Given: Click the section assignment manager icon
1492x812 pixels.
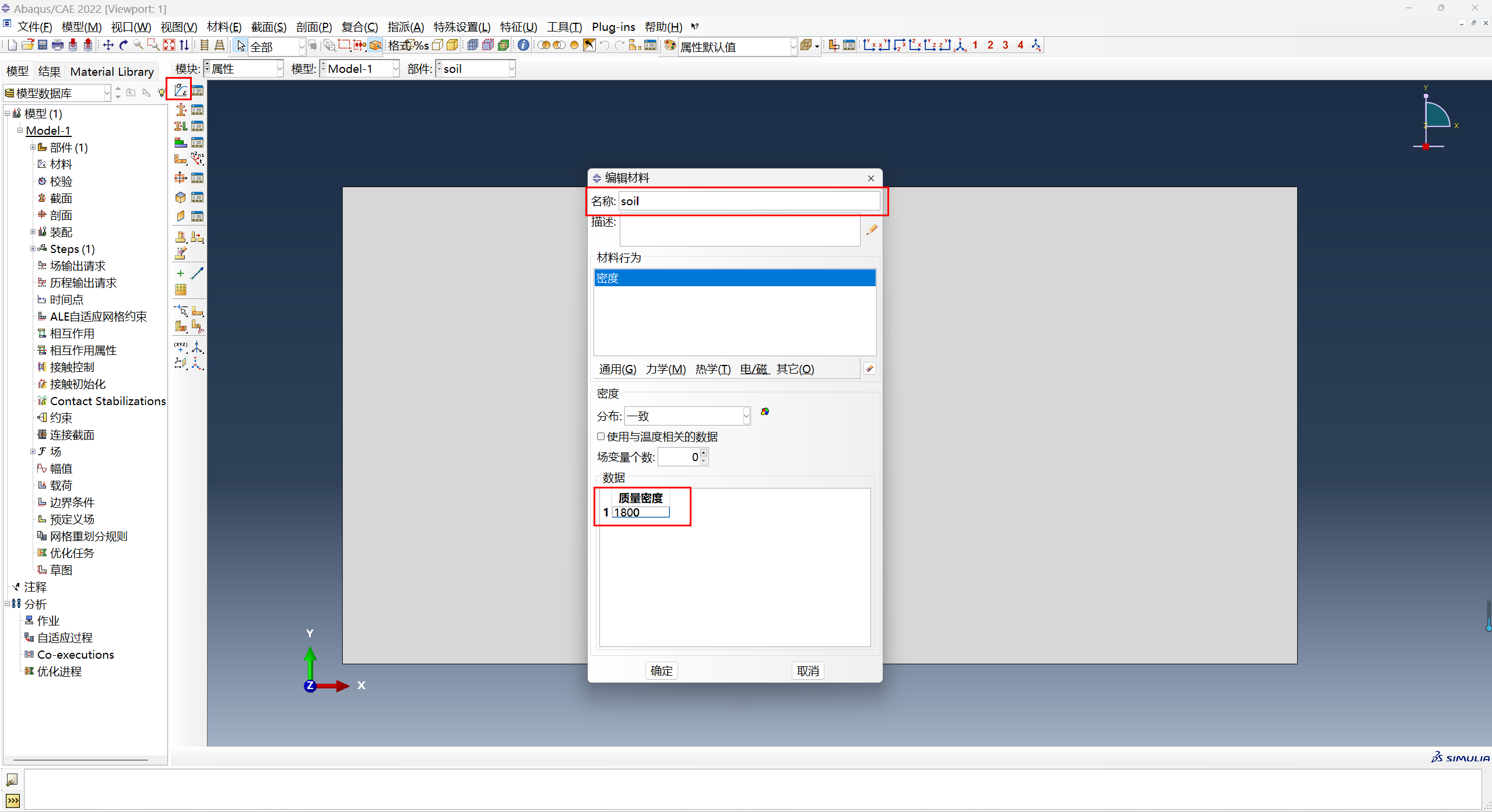Looking at the screenshot, I should [198, 126].
